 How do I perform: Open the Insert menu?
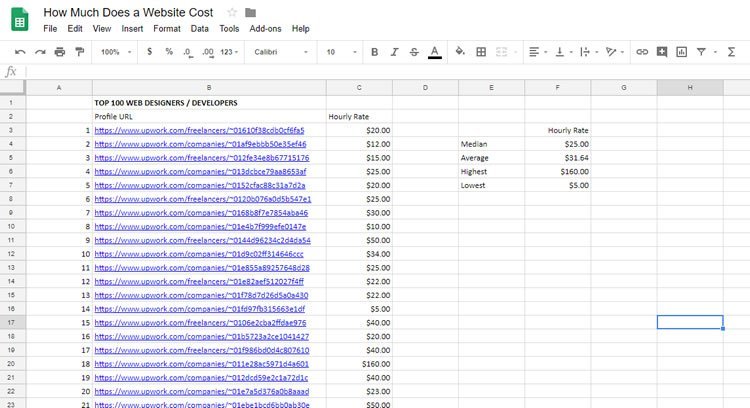point(132,29)
